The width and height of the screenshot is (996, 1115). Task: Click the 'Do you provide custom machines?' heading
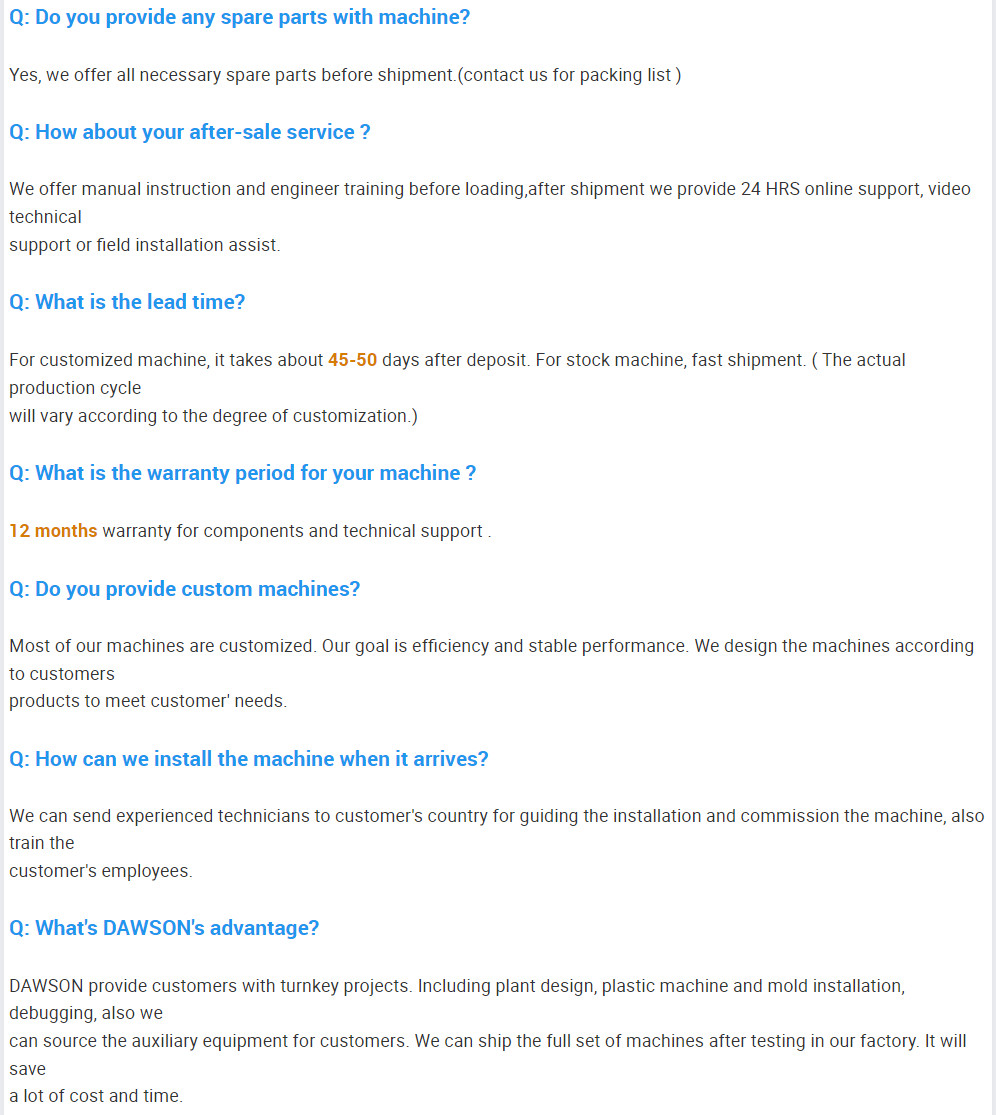coord(184,589)
